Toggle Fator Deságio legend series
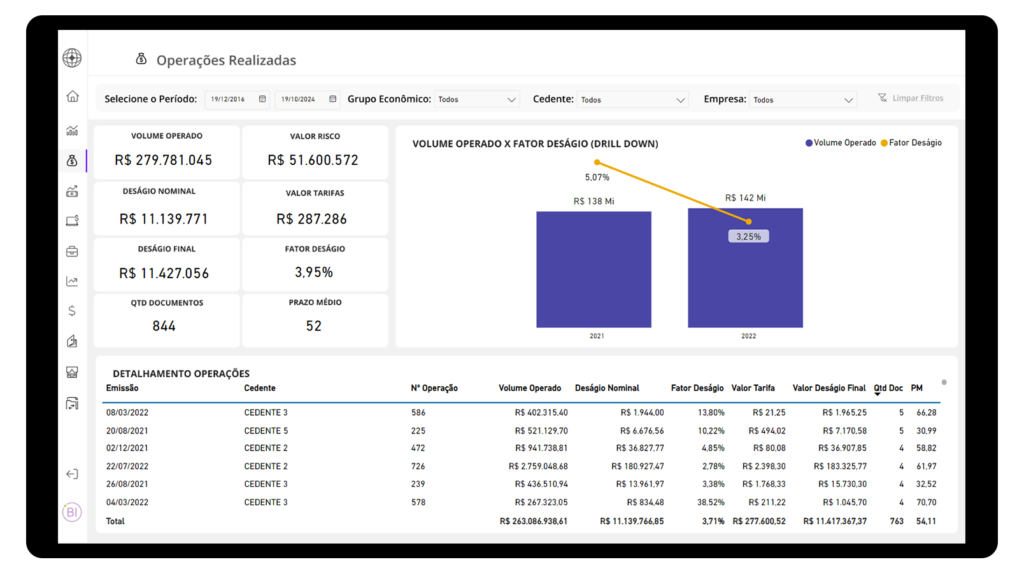 pos(910,143)
